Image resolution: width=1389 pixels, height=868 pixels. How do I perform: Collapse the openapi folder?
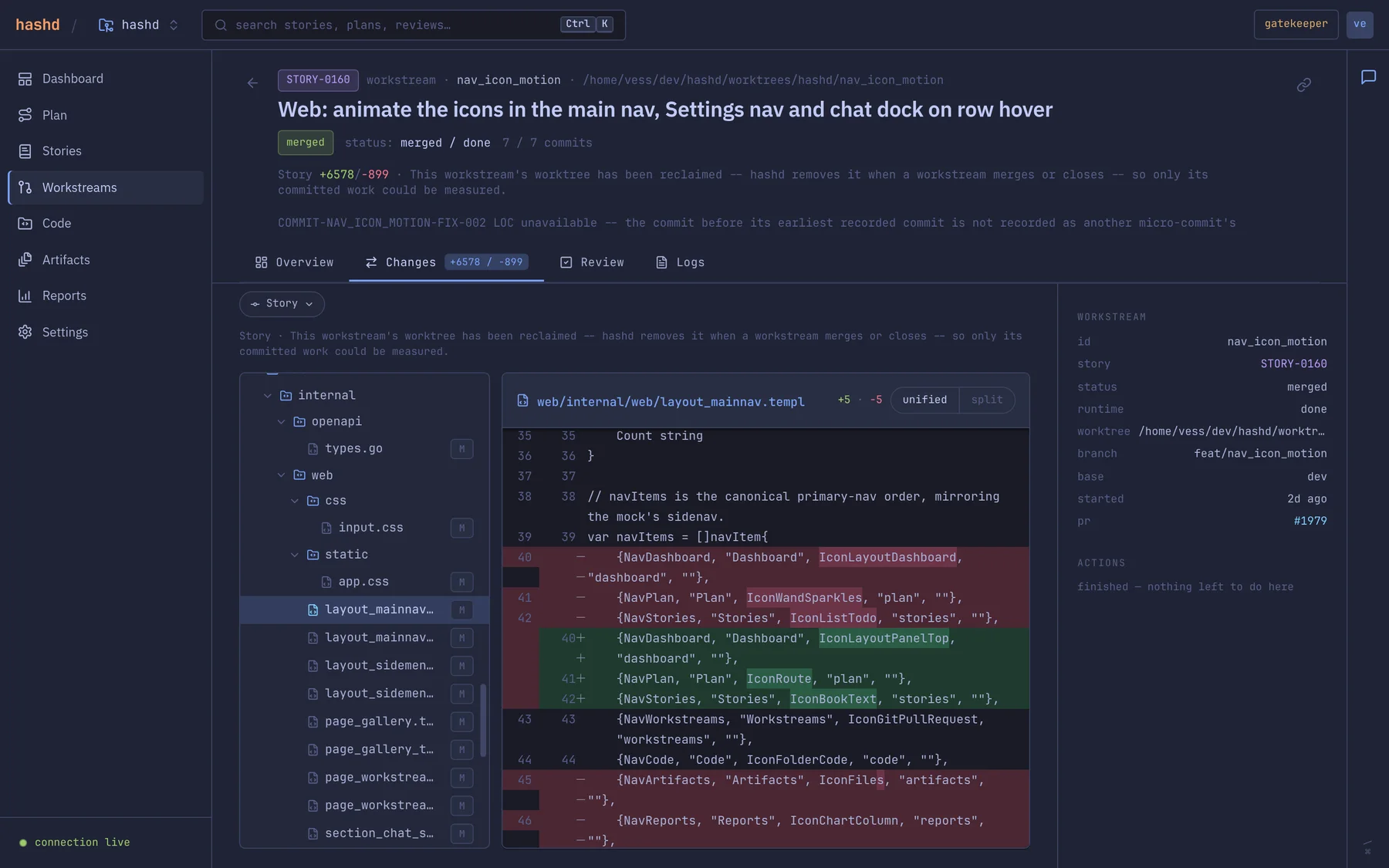[x=281, y=422]
